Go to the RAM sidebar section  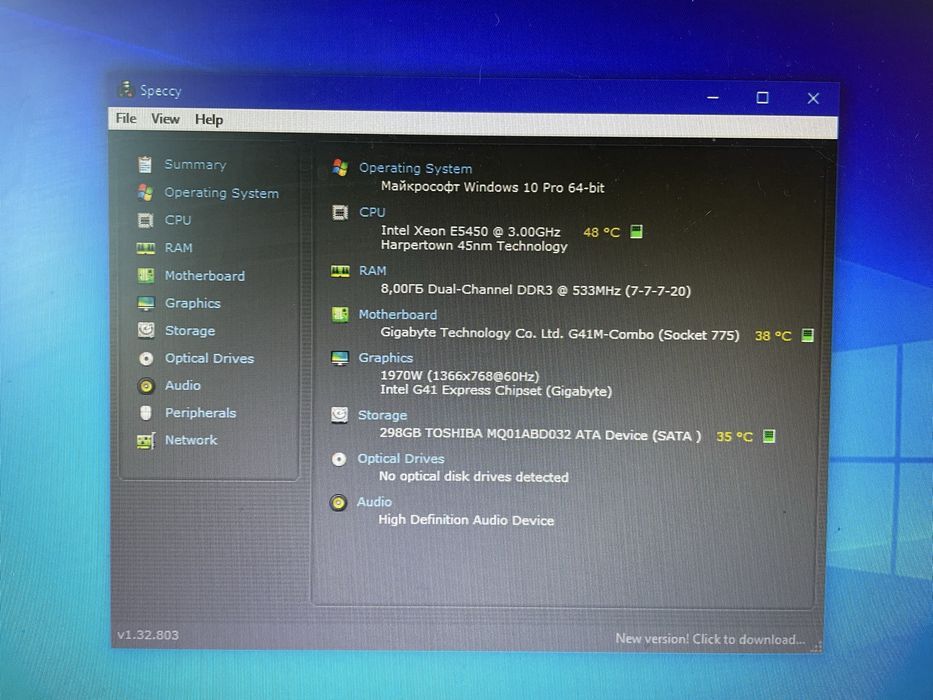179,248
